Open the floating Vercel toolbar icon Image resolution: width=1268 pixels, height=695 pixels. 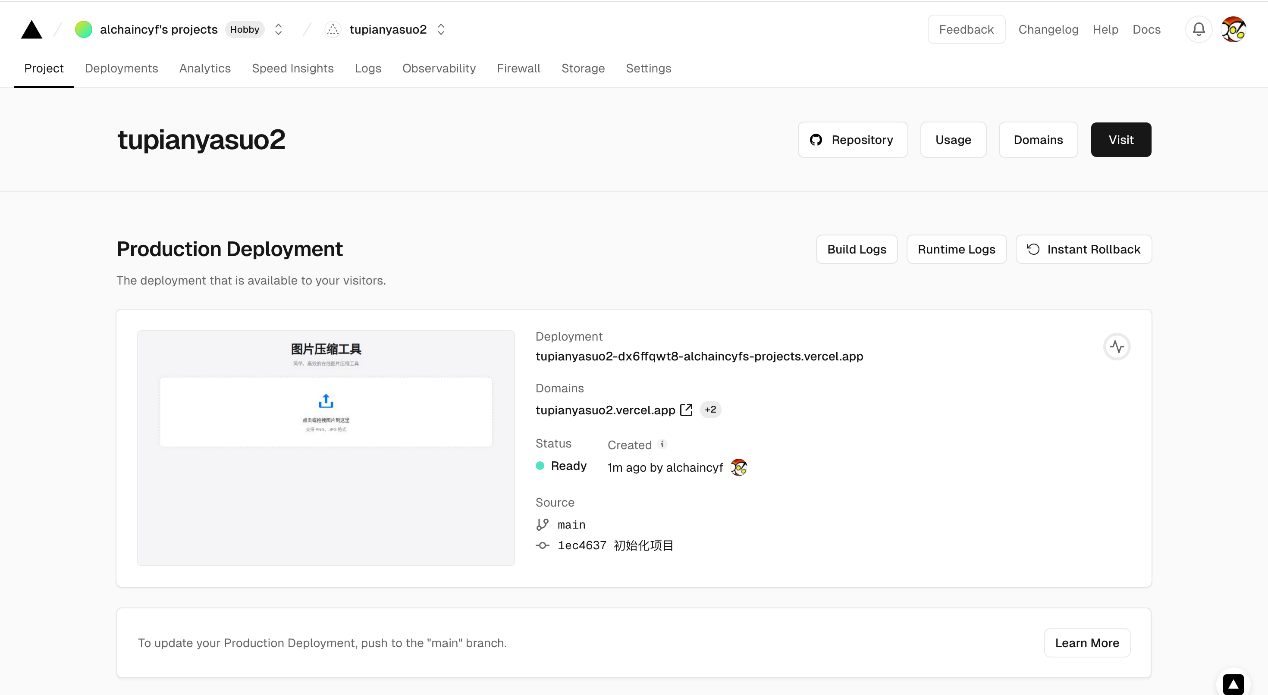click(x=1233, y=684)
